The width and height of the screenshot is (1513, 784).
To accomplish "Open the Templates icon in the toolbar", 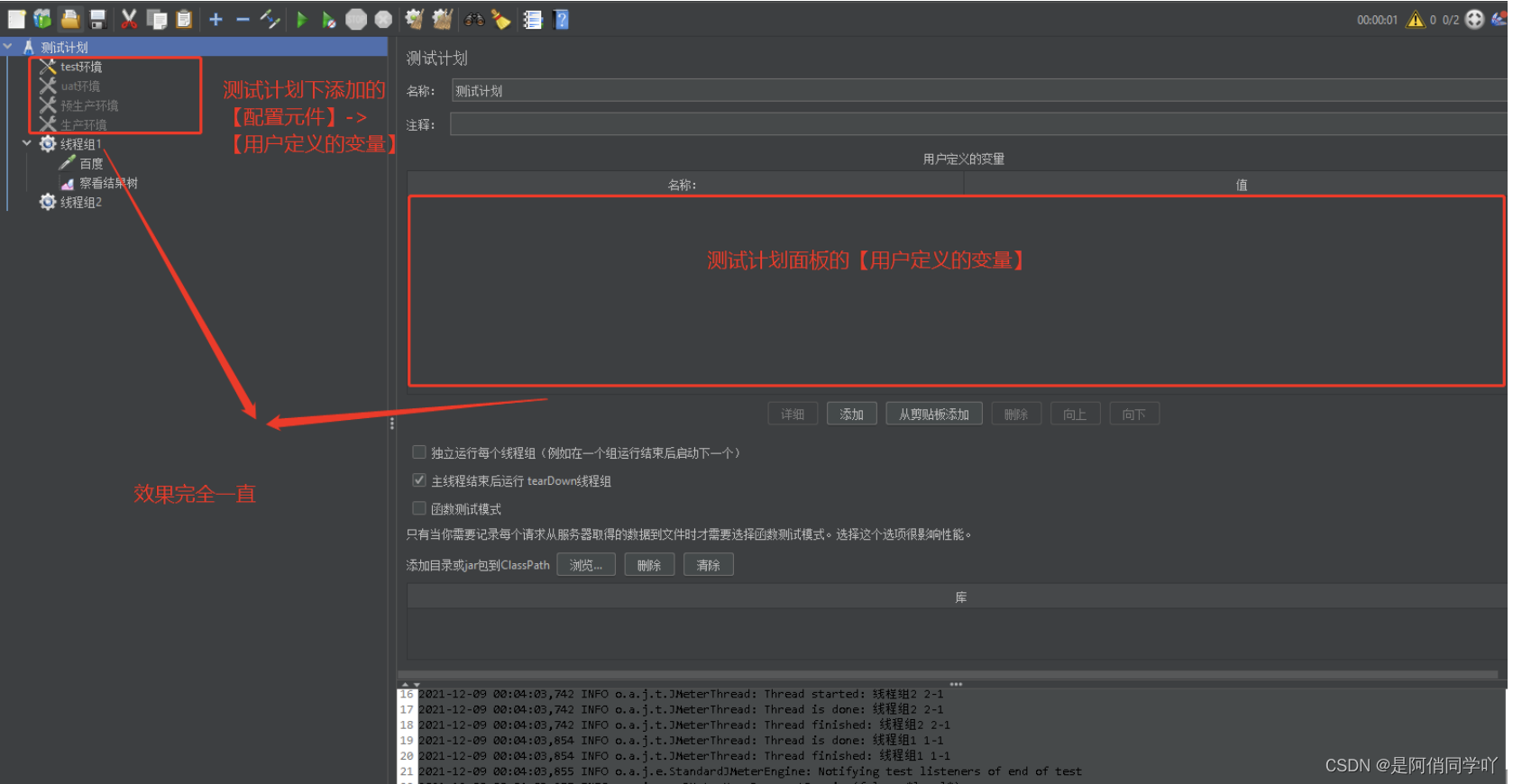I will point(42,19).
